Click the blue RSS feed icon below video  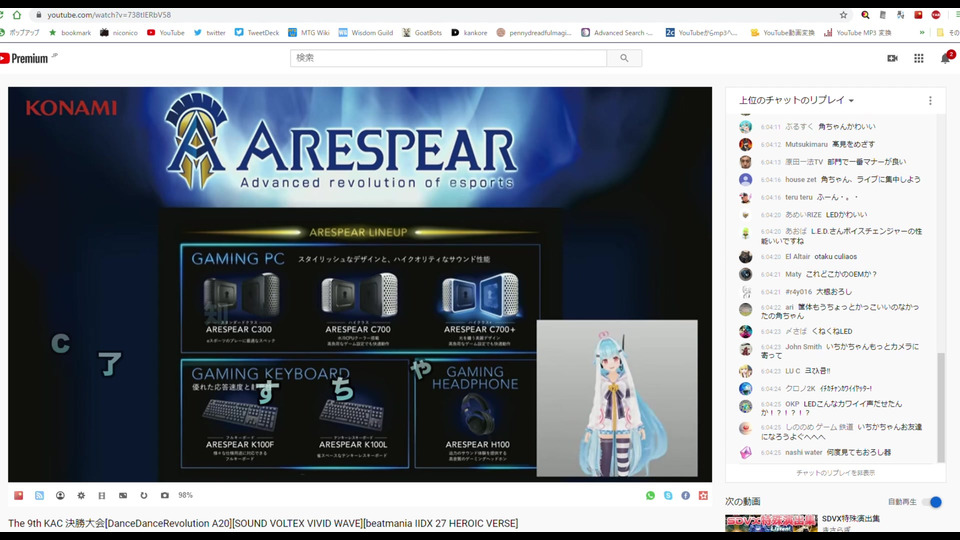(39, 495)
